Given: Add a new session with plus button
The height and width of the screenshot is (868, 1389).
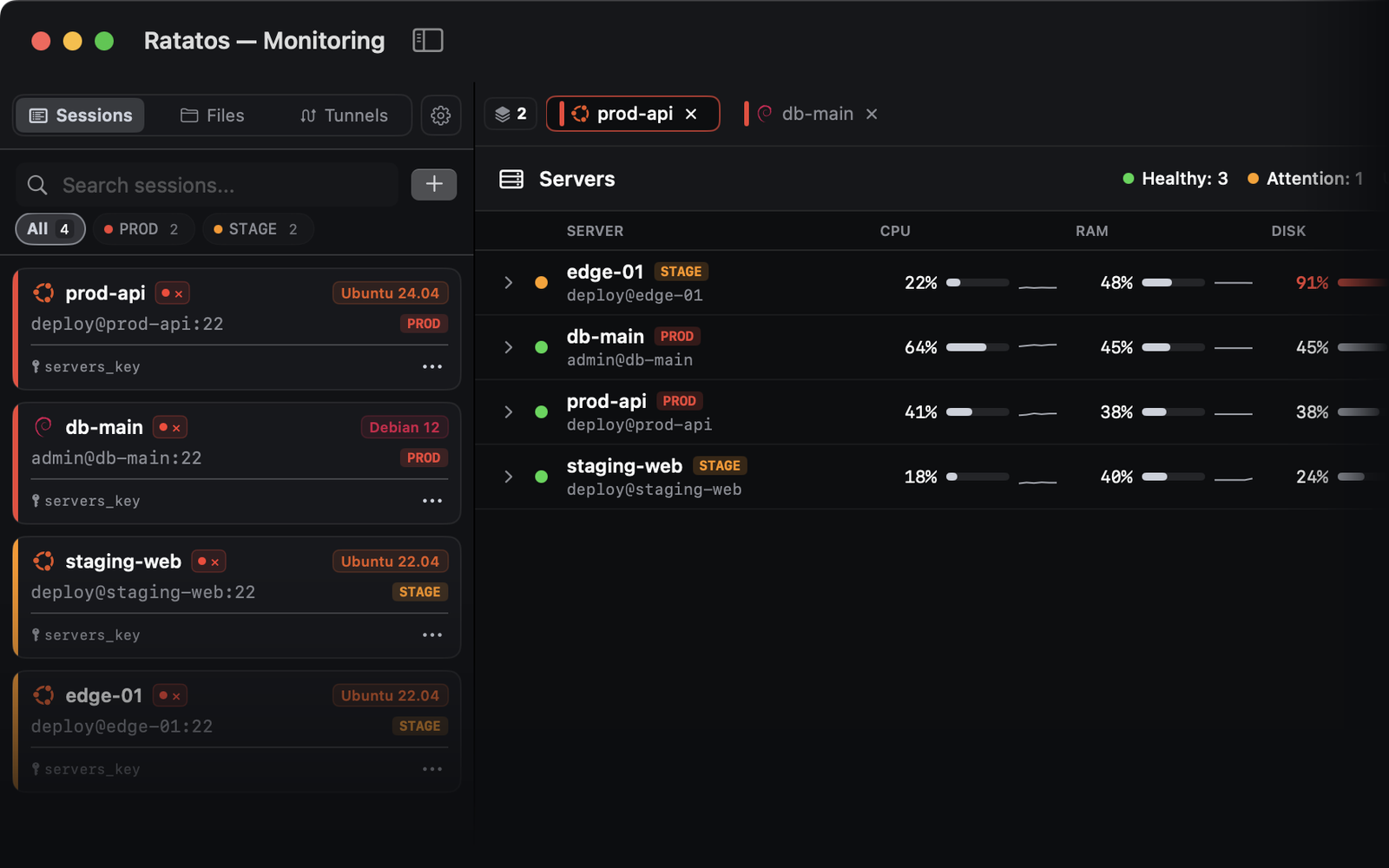Looking at the screenshot, I should (x=434, y=184).
